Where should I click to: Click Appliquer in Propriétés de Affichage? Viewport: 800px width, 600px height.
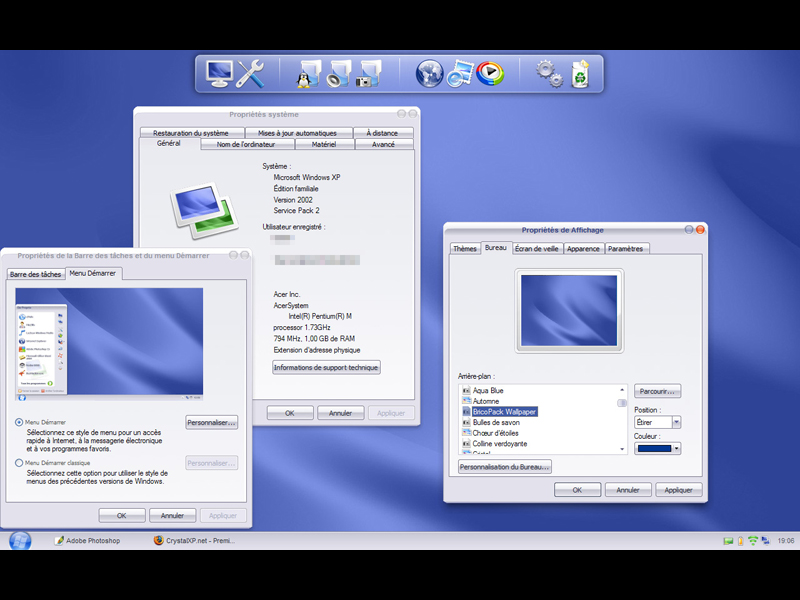click(x=679, y=490)
